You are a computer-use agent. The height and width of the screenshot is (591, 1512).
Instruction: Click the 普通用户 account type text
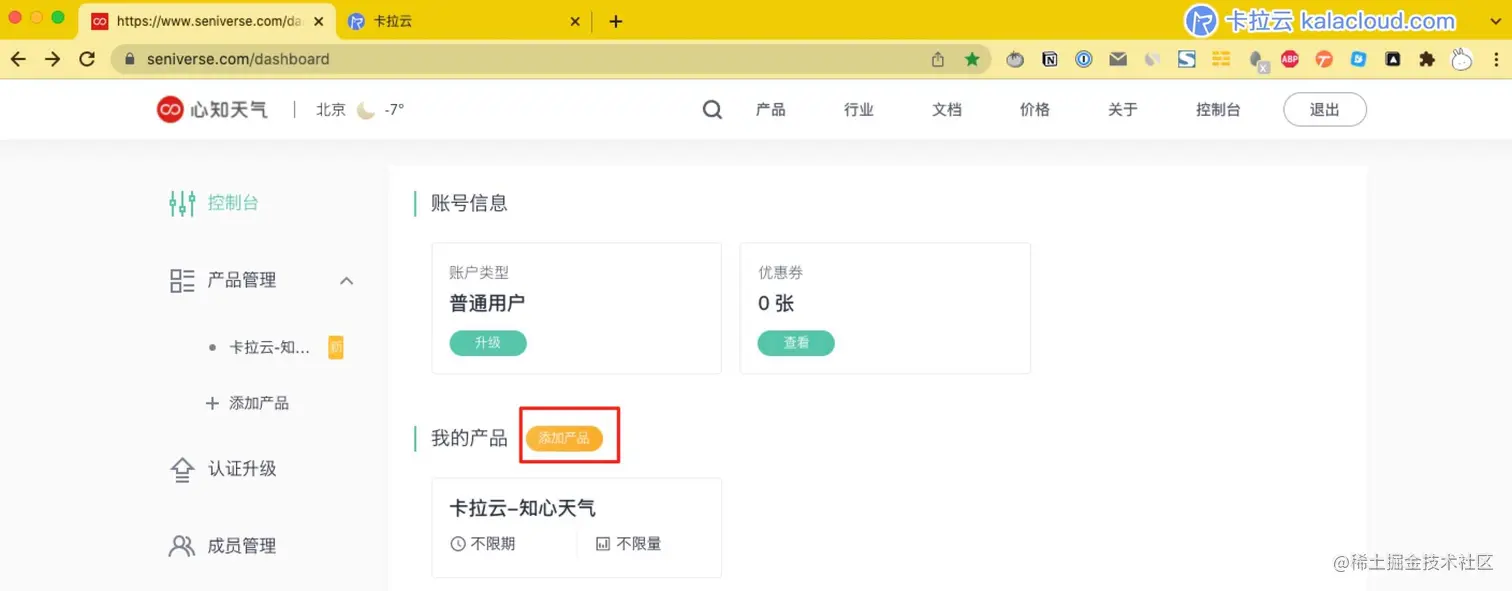point(487,303)
